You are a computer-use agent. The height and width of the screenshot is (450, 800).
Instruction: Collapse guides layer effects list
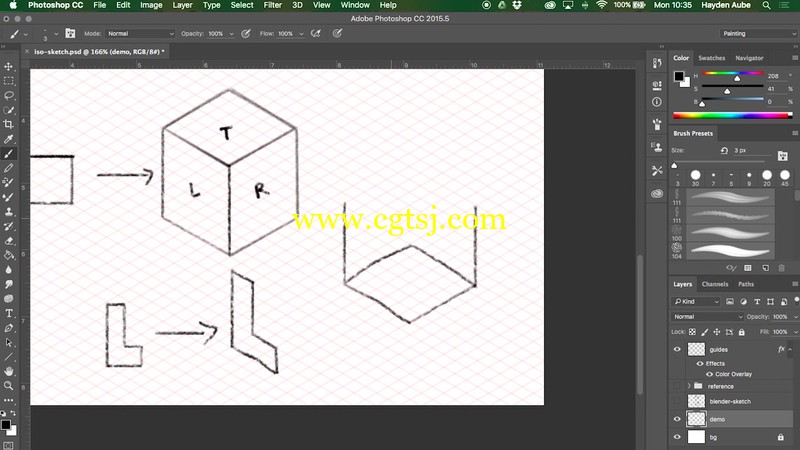790,349
